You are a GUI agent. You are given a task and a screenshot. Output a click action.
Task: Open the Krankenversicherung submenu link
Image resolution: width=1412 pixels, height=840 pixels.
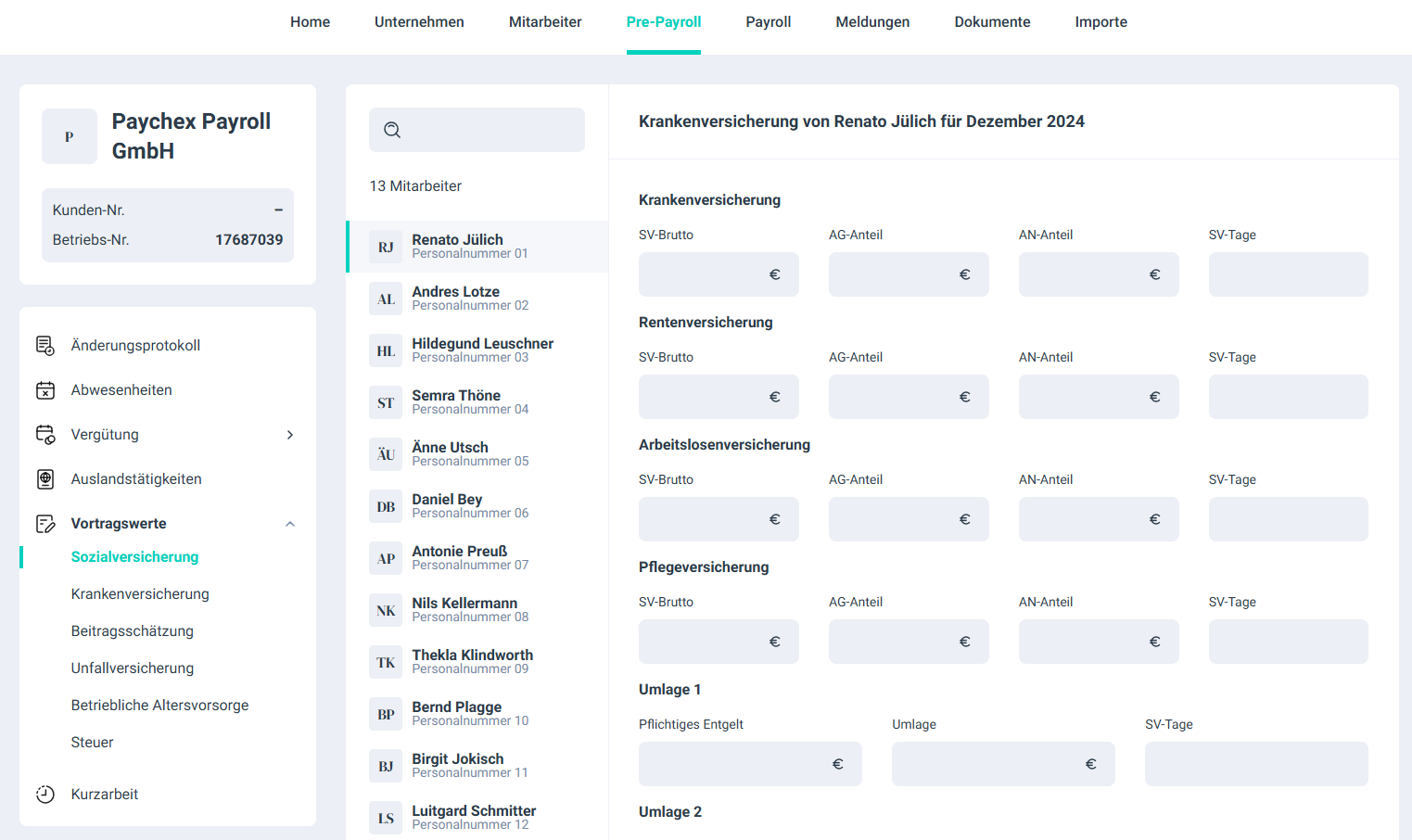click(140, 594)
